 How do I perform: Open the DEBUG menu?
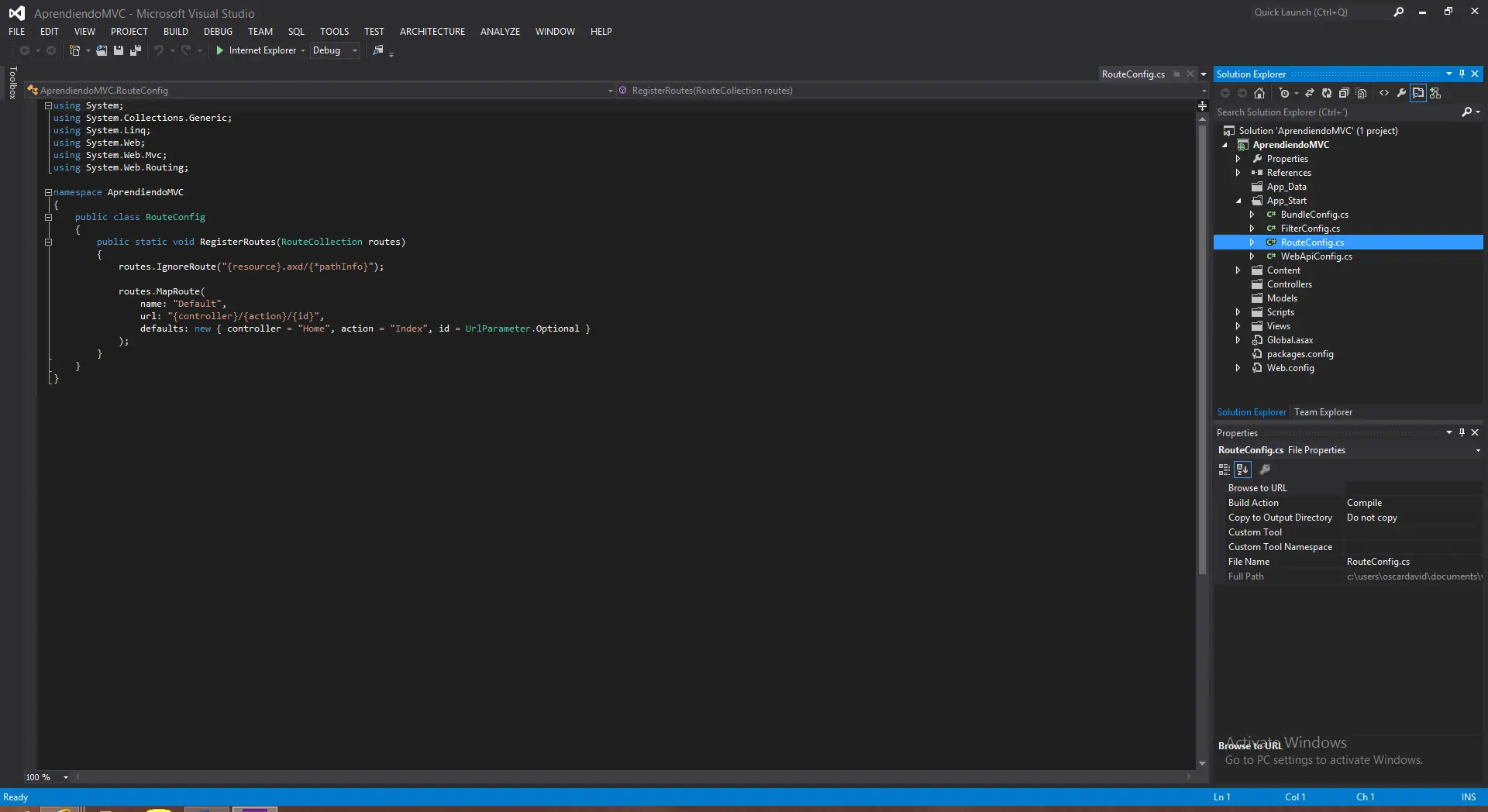click(x=218, y=32)
